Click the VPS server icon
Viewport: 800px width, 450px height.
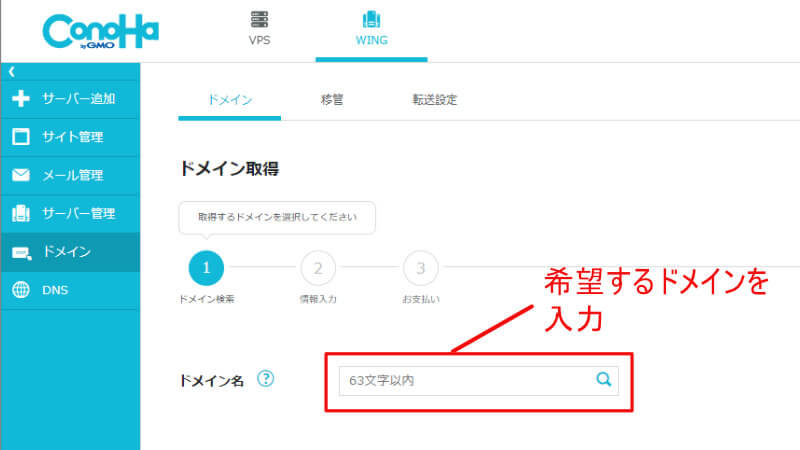(x=259, y=19)
